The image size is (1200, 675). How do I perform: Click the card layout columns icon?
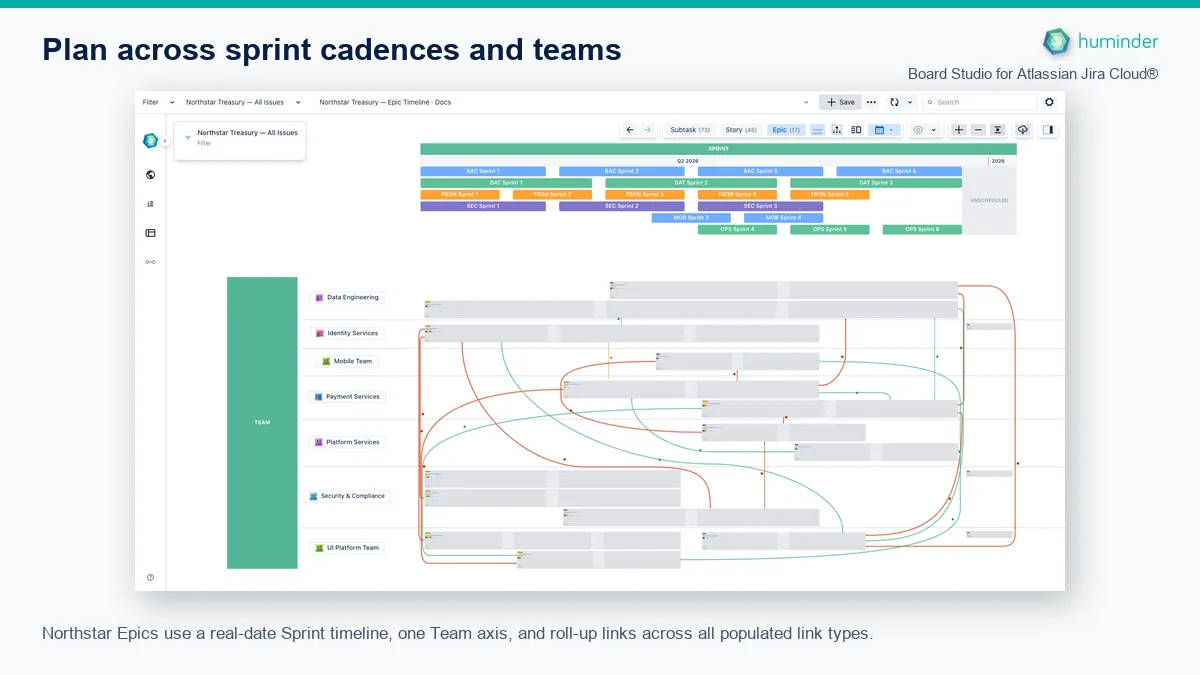856,130
